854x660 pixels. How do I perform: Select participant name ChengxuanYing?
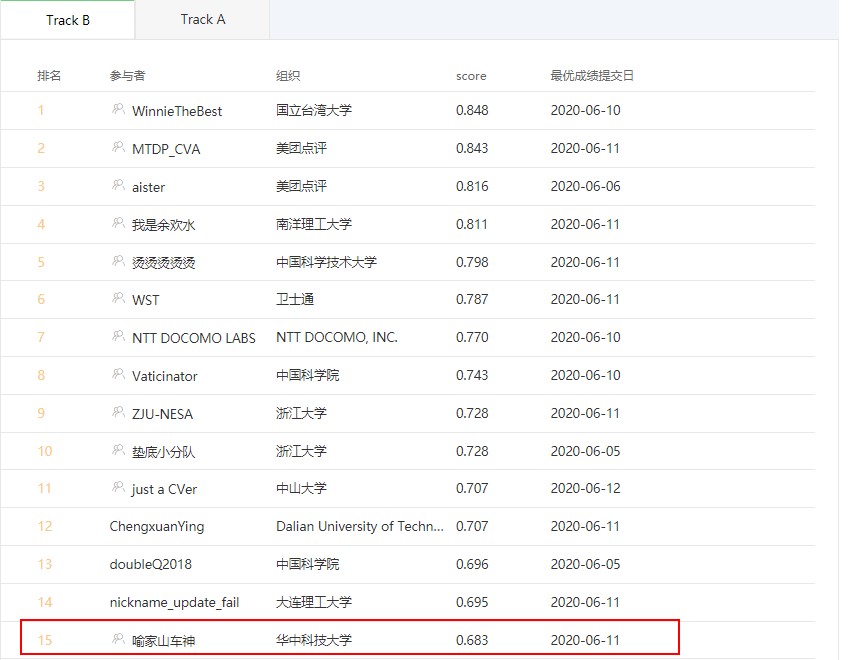point(157,527)
